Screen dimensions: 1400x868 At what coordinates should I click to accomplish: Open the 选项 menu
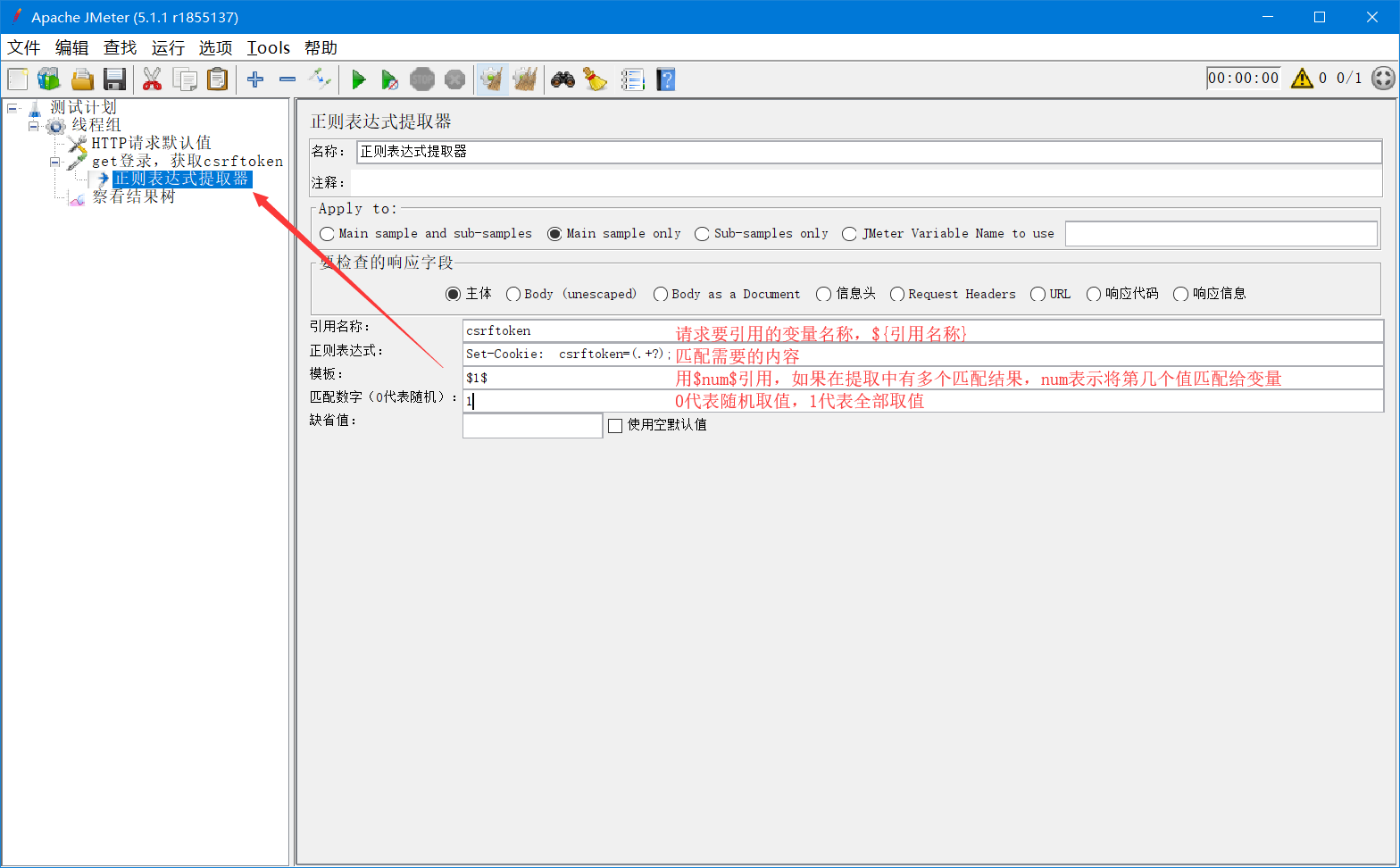point(215,47)
